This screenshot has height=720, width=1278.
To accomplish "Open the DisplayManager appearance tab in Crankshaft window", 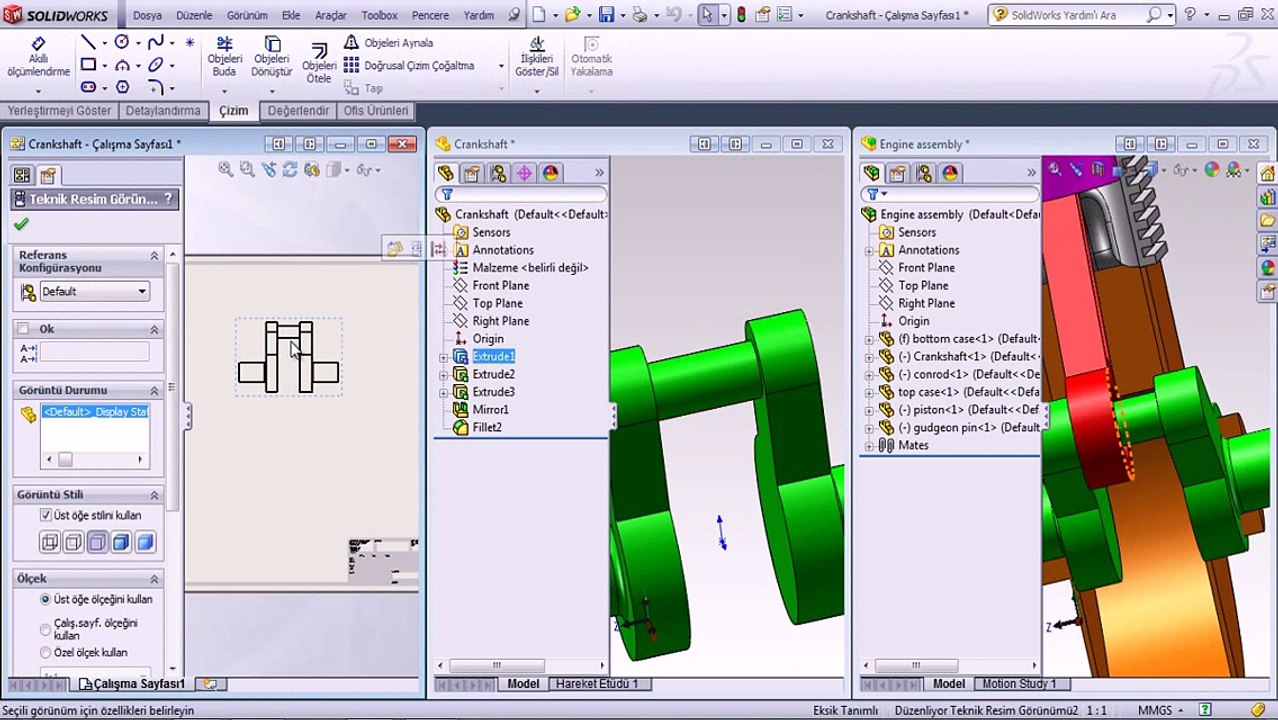I will point(550,173).
